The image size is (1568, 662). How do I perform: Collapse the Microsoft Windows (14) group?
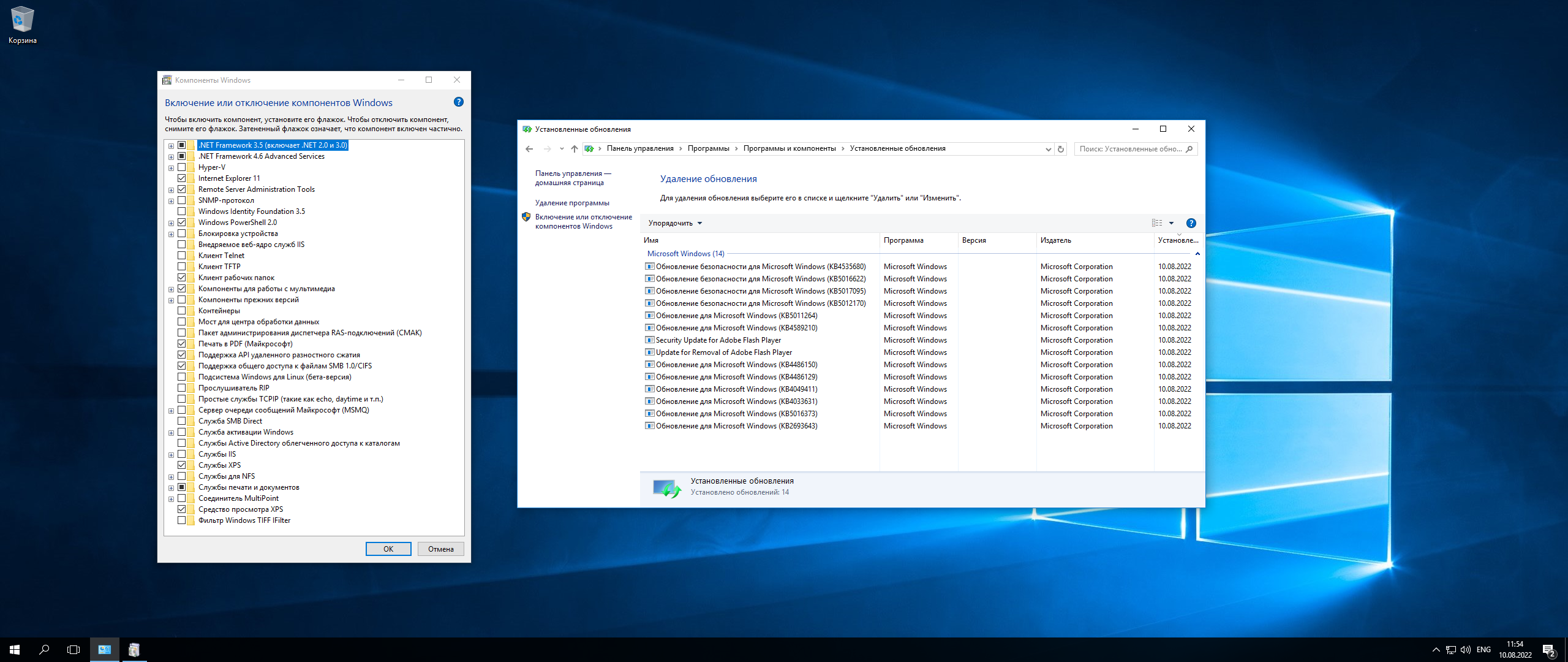(1197, 254)
